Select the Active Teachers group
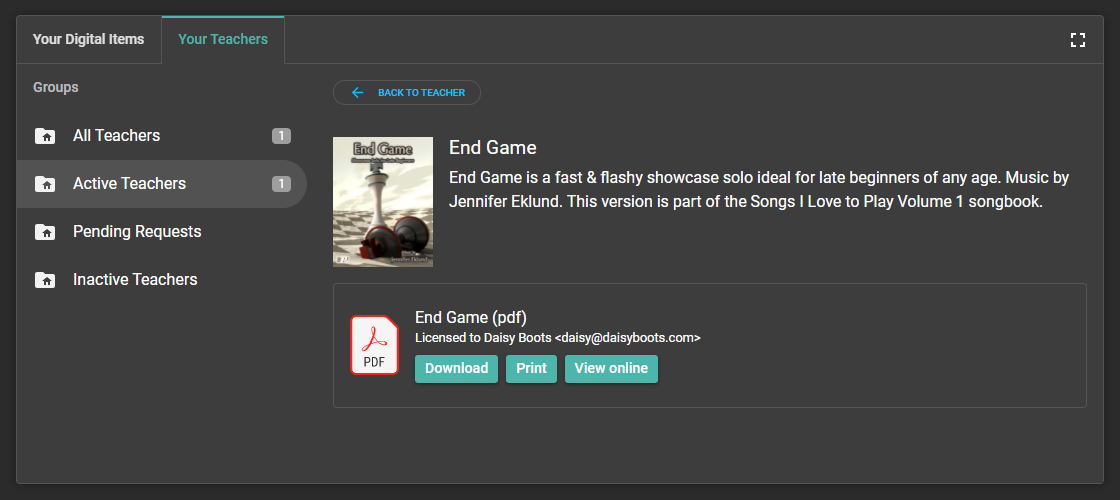The height and width of the screenshot is (500, 1120). [162, 184]
